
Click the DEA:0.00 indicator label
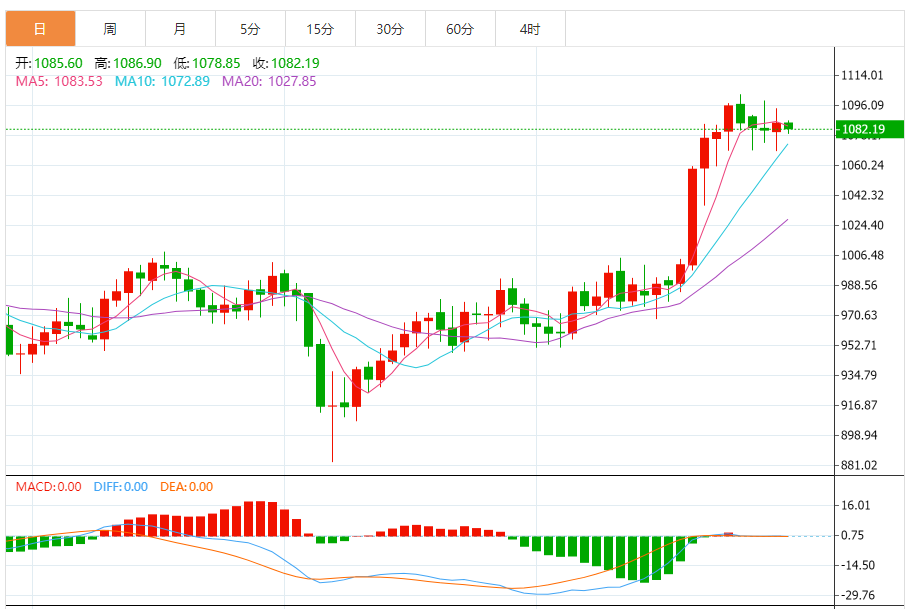click(x=186, y=487)
